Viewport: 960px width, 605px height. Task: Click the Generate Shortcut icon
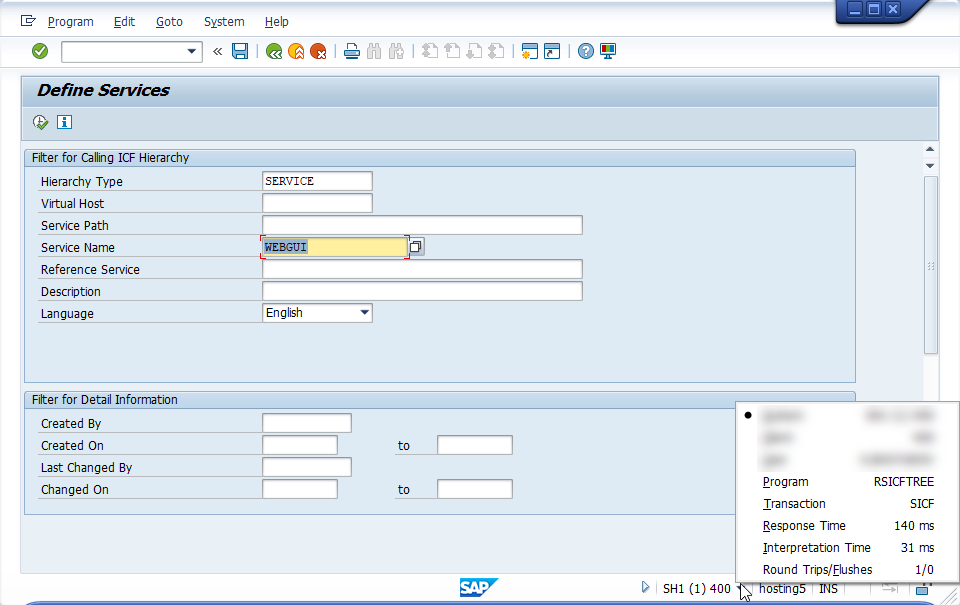(552, 51)
